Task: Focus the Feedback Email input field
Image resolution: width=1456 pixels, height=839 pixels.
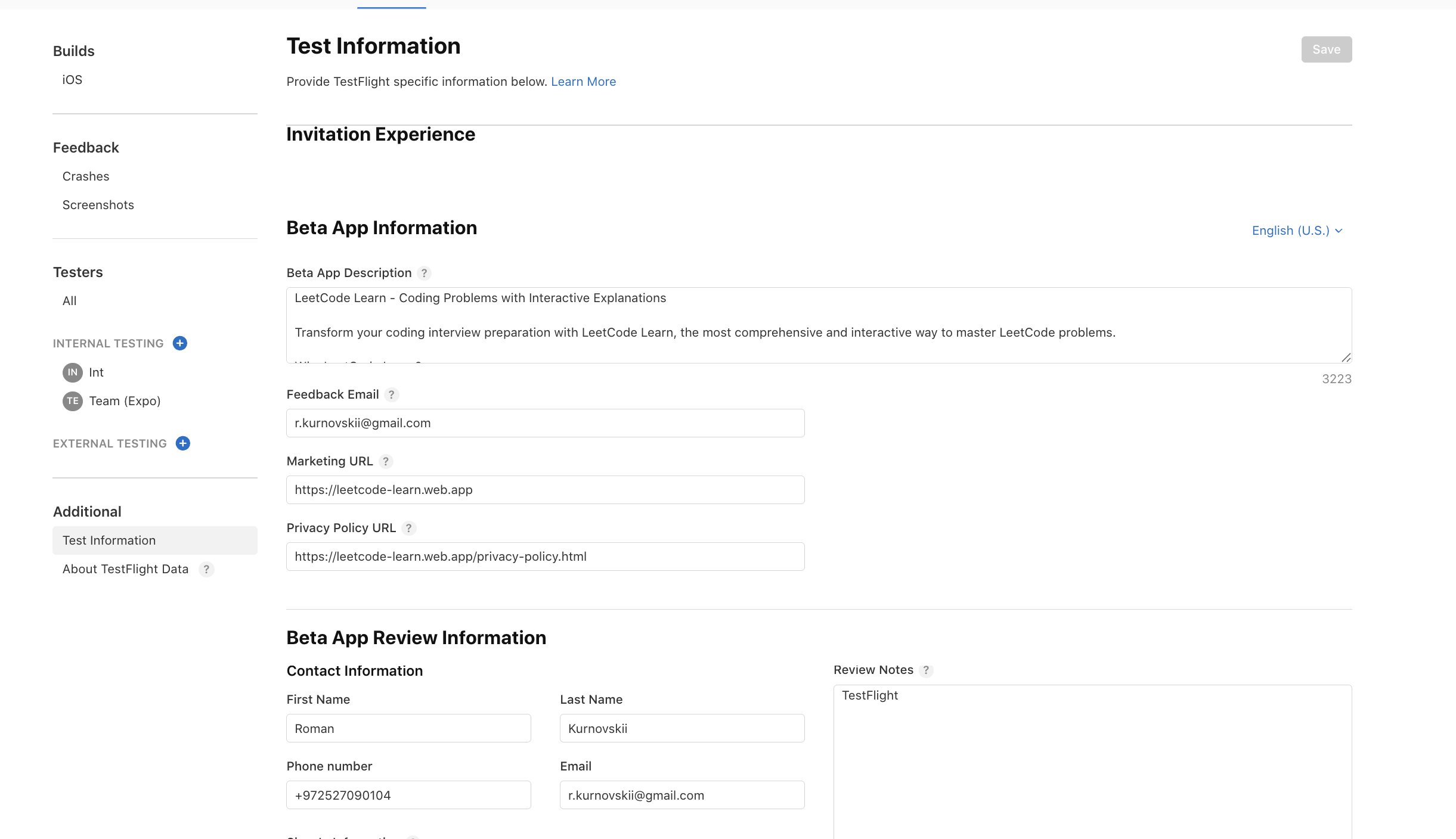Action: [x=544, y=423]
